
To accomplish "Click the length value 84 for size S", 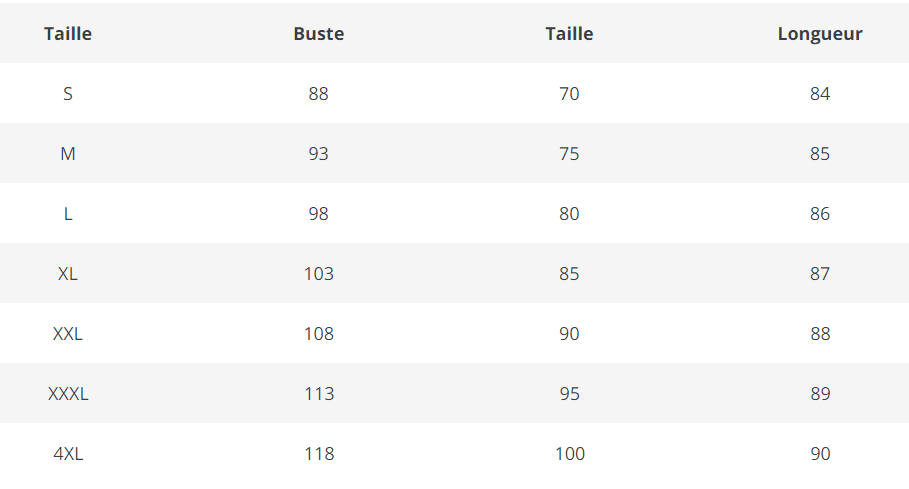I will pyautogui.click(x=820, y=94).
